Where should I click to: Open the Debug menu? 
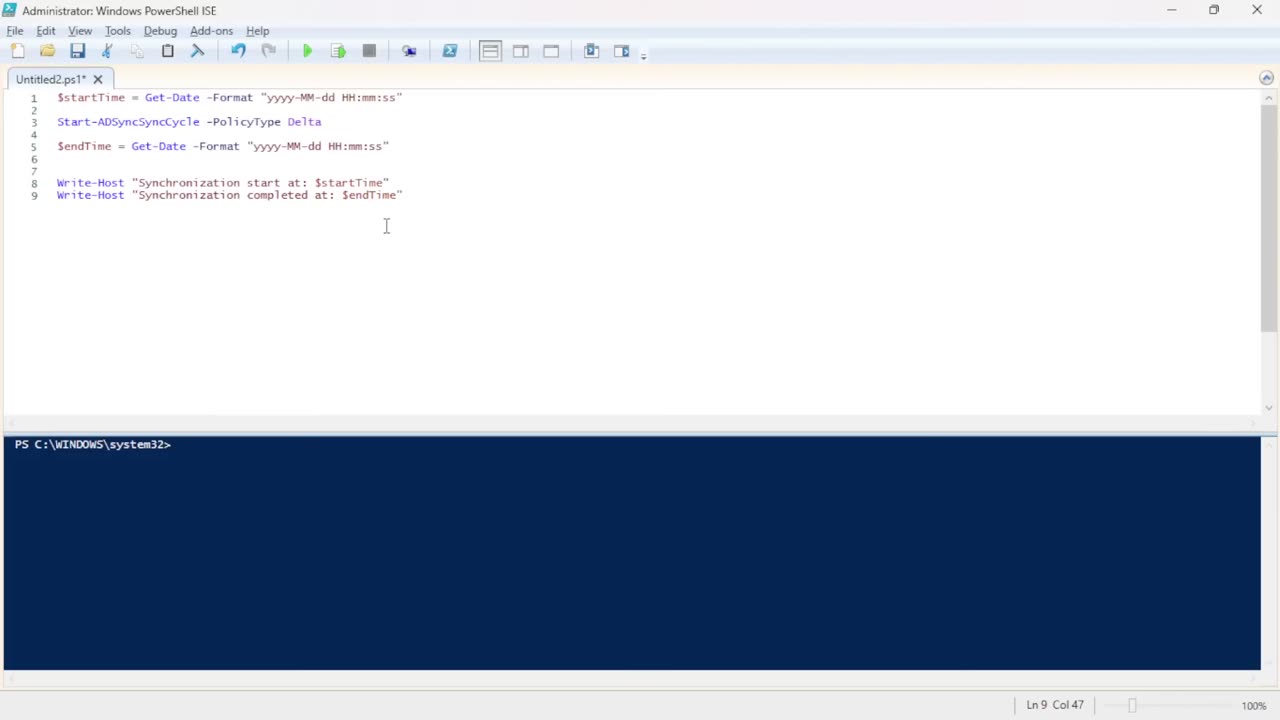pyautogui.click(x=160, y=31)
